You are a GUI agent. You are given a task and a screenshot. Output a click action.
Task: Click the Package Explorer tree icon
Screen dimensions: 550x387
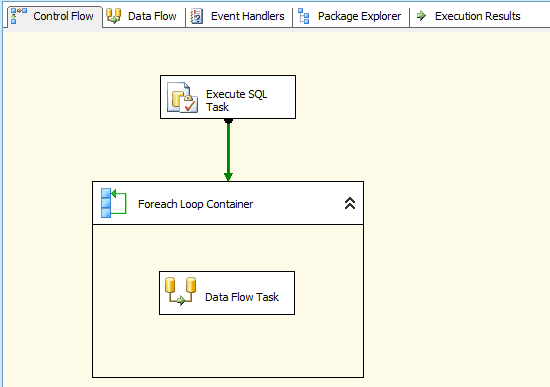click(303, 16)
